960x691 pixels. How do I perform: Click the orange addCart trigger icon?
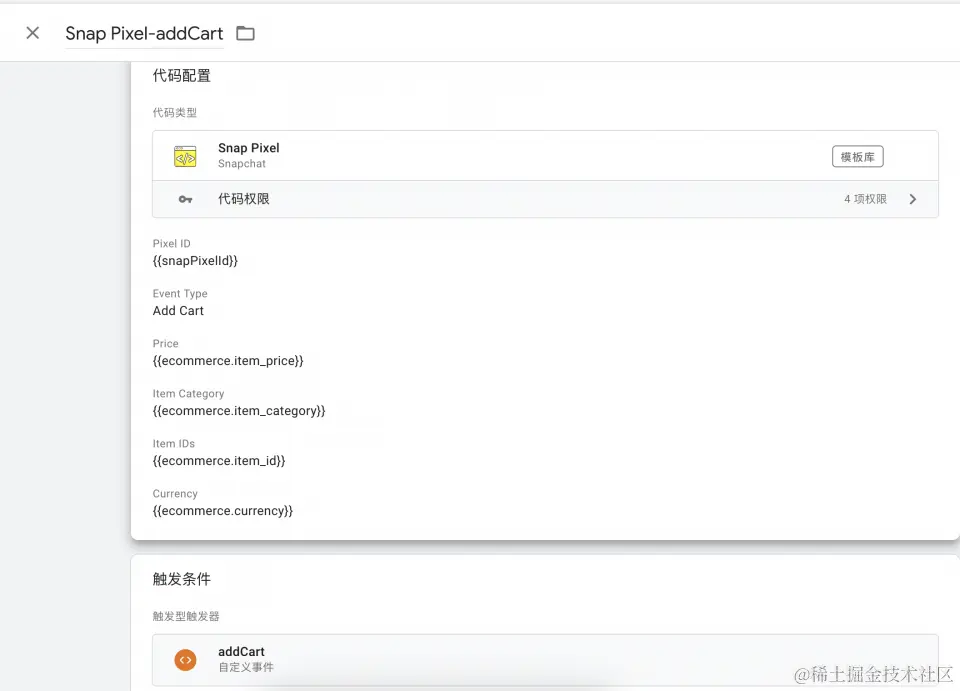pos(186,660)
